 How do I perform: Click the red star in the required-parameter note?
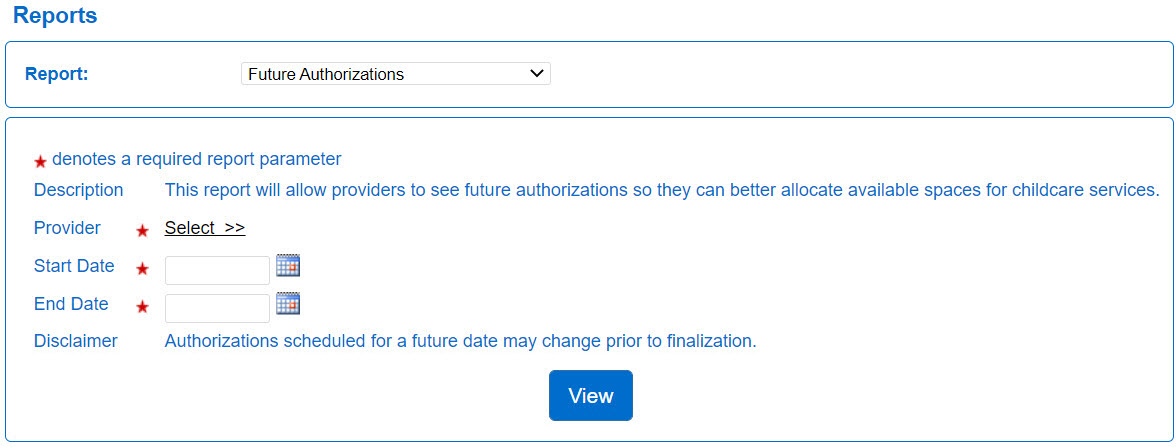point(41,161)
